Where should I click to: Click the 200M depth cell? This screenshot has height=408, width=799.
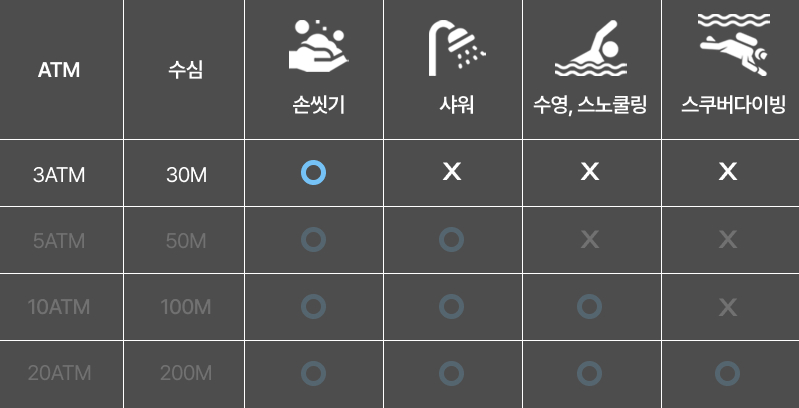click(186, 374)
